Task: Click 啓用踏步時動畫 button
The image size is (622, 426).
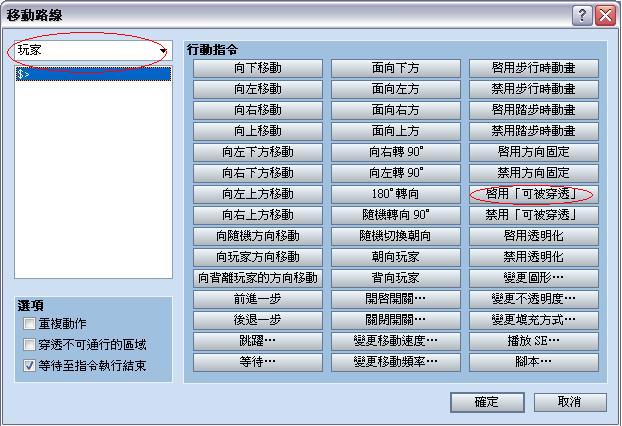Action: coord(534,110)
